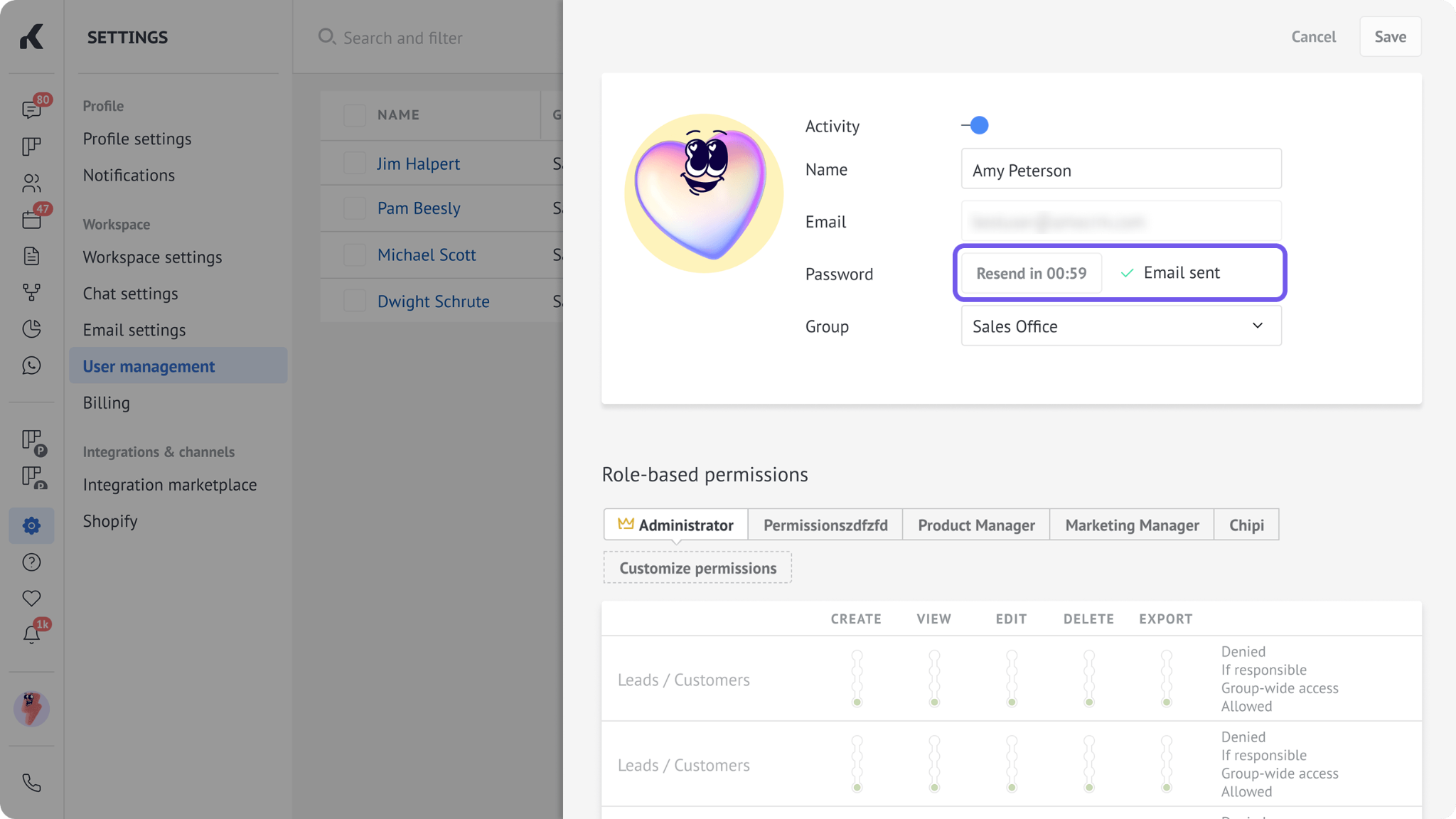Tick the select-all checkbox beside NAME

tap(354, 115)
